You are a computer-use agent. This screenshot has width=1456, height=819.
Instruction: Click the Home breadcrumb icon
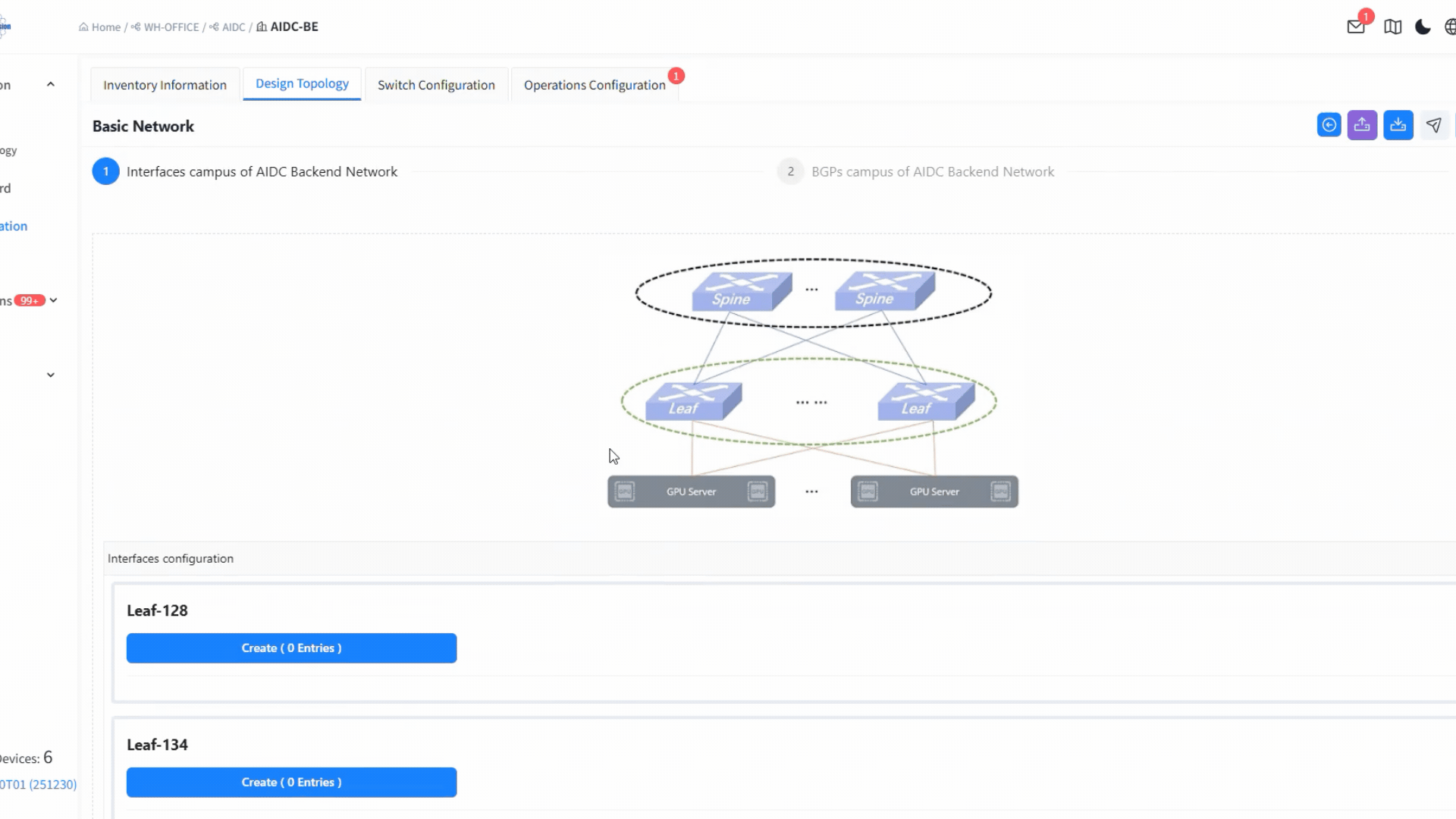coord(84,27)
